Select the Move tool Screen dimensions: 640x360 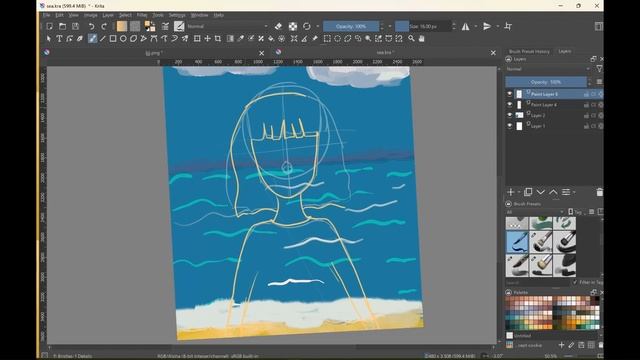click(x=208, y=38)
